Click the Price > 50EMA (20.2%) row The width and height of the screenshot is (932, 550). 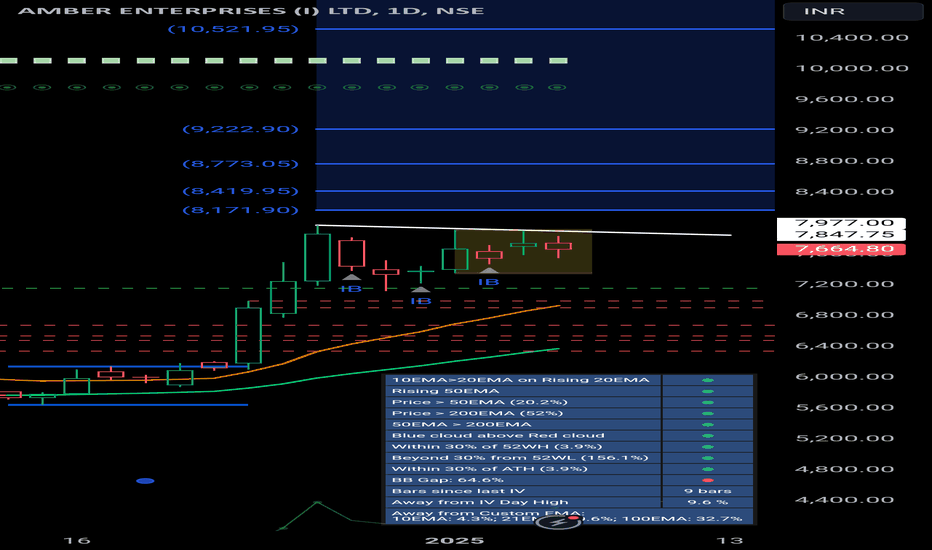569,402
